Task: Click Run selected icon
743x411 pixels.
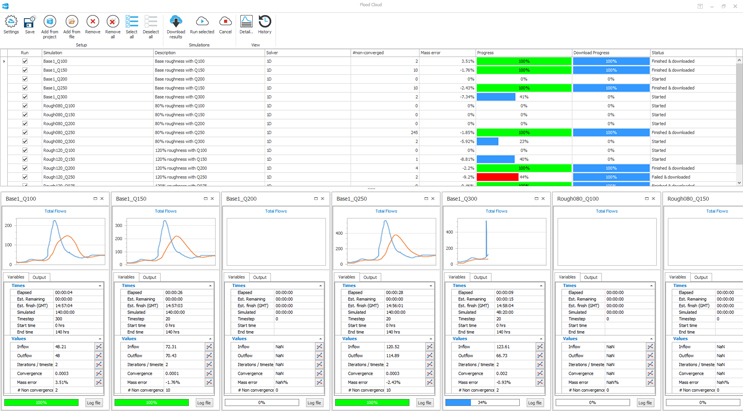Action: (201, 24)
